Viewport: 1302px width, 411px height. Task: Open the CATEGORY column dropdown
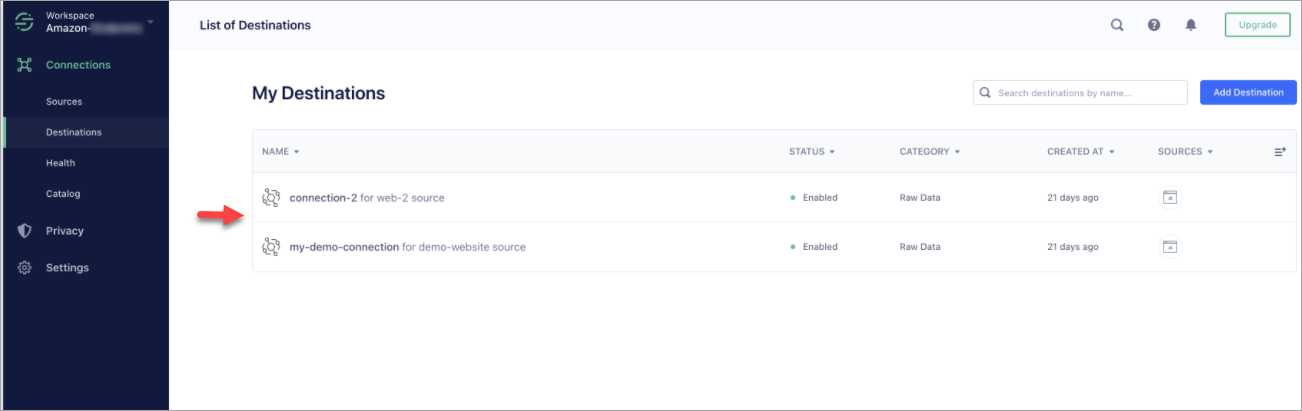[x=929, y=152]
